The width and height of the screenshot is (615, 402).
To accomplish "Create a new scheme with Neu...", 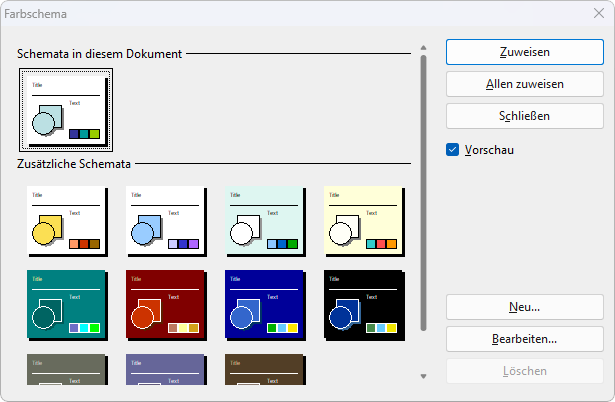I will tap(524, 307).
